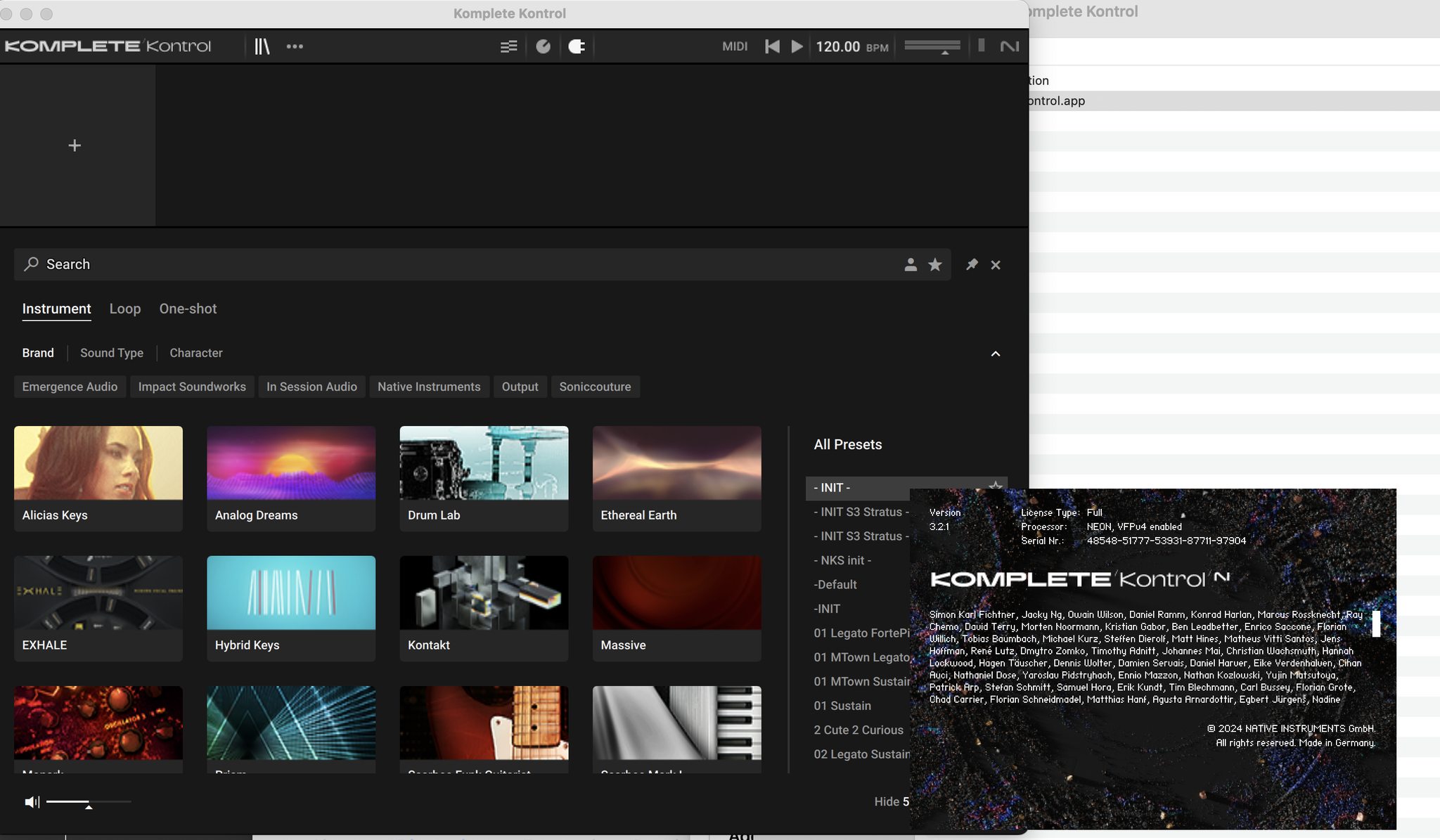1440x840 pixels.
Task: Mute preview with the speaker icon
Action: point(32,802)
